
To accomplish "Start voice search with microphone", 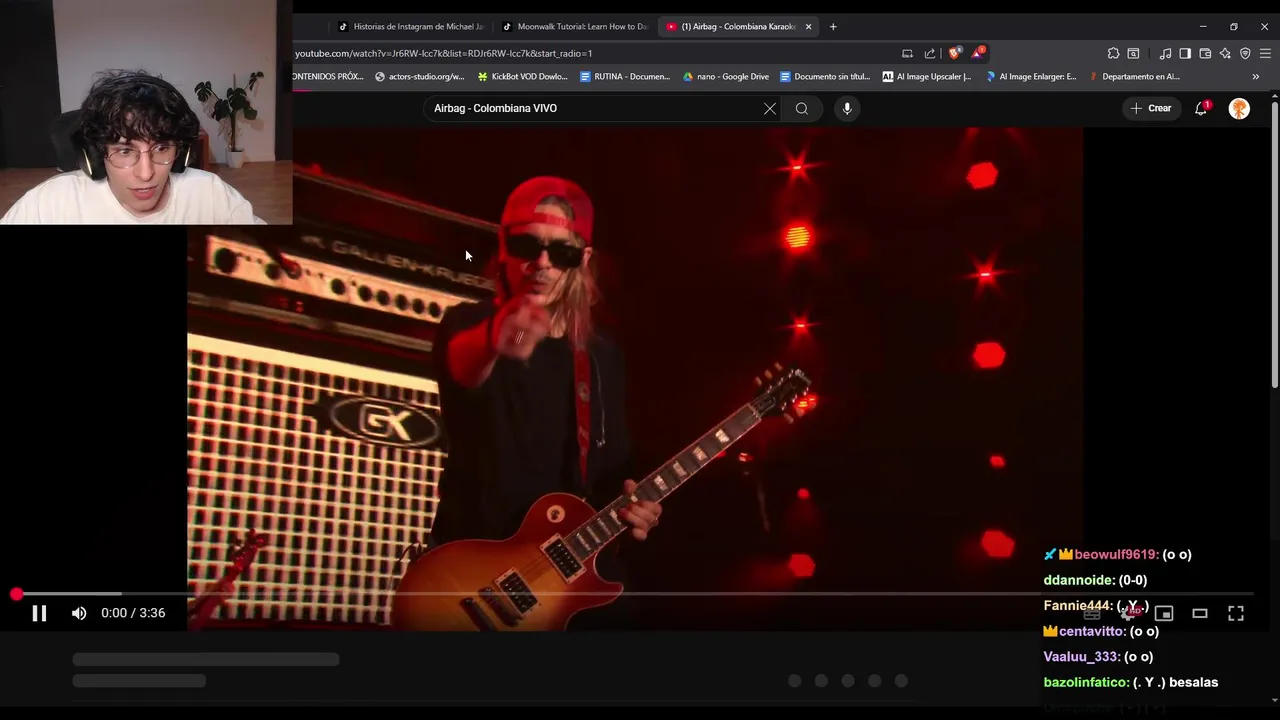I will [847, 108].
